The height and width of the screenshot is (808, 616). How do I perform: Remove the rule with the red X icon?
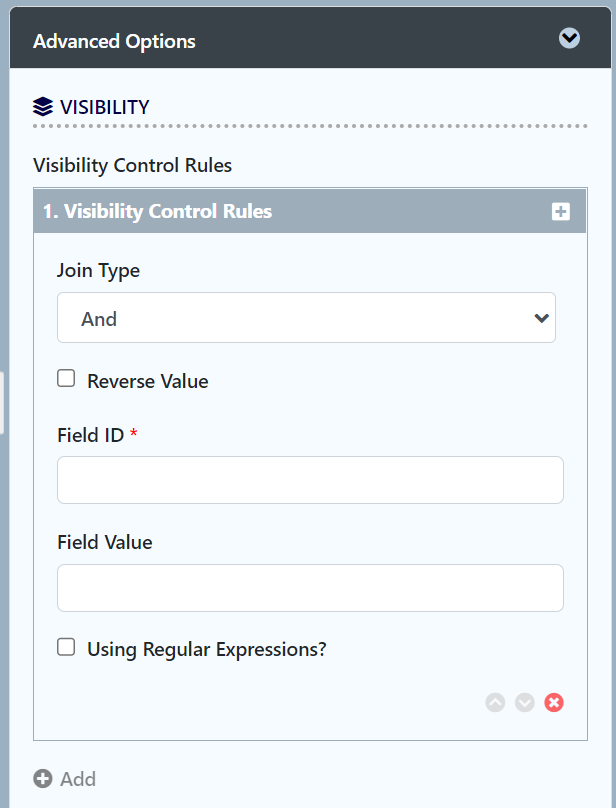[x=554, y=702]
